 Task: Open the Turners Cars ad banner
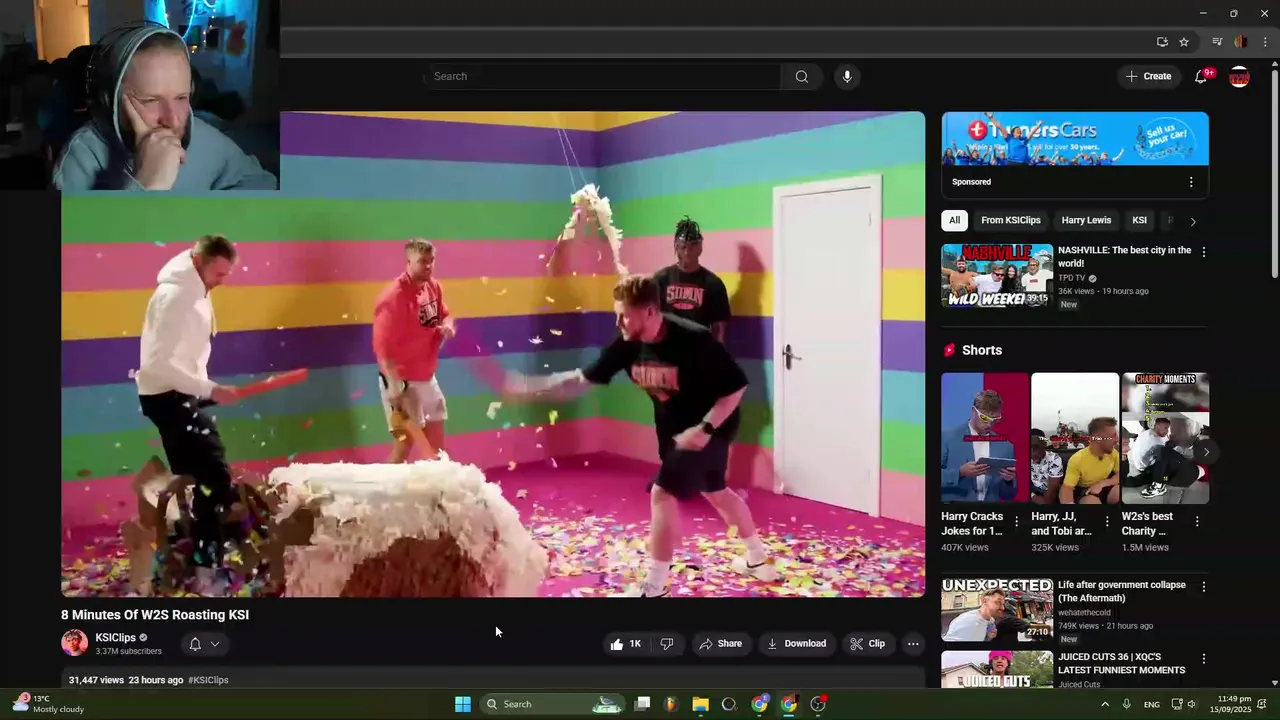[1075, 138]
